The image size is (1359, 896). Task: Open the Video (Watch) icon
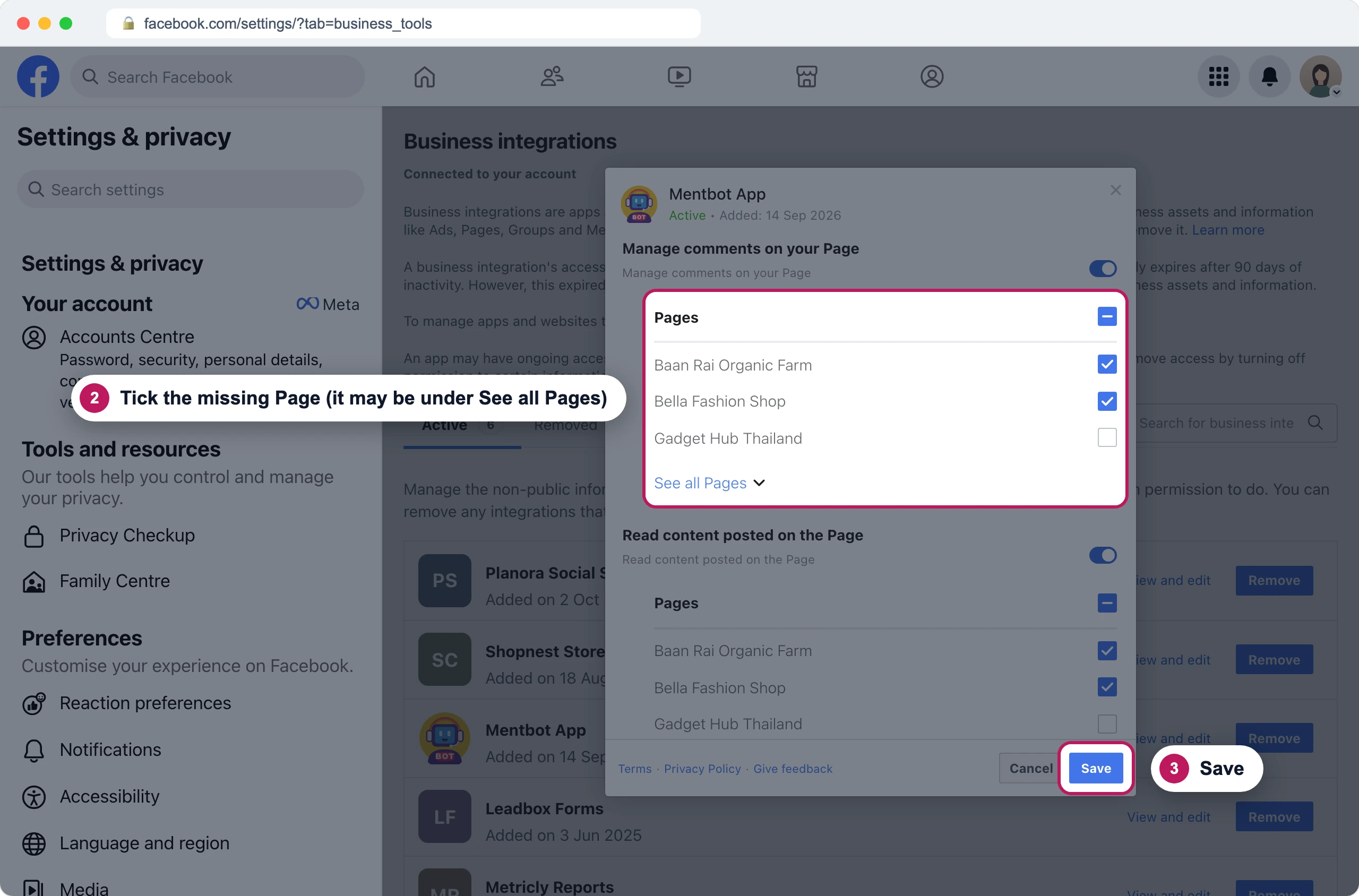point(679,76)
